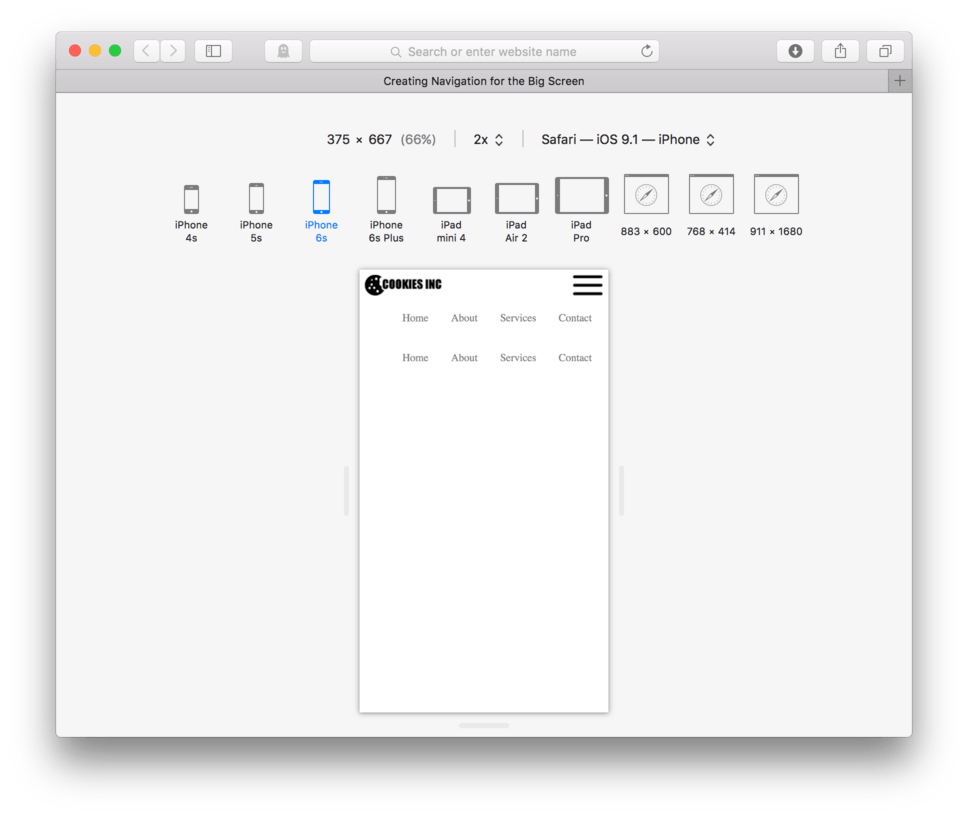Add a new tab with plus button

(x=899, y=81)
